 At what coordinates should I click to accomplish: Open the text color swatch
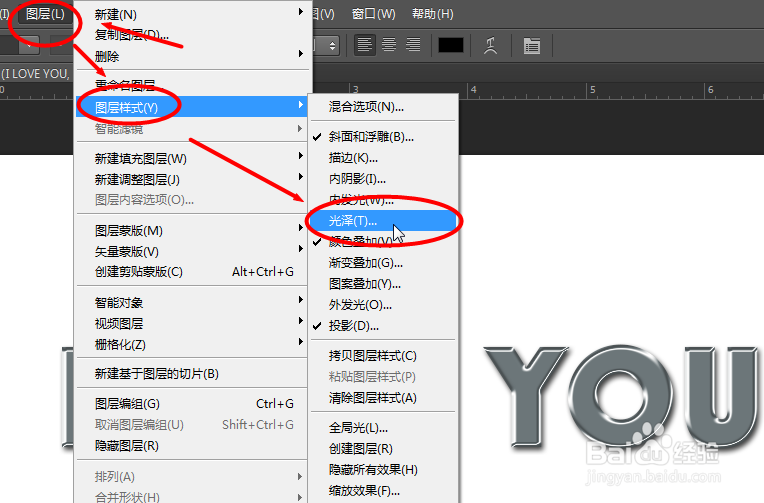[x=451, y=45]
